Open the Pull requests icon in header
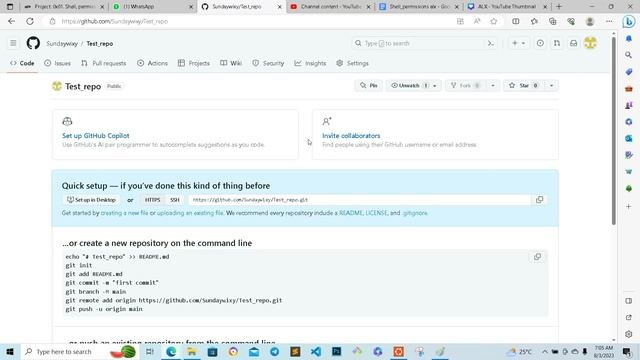 tap(557, 43)
